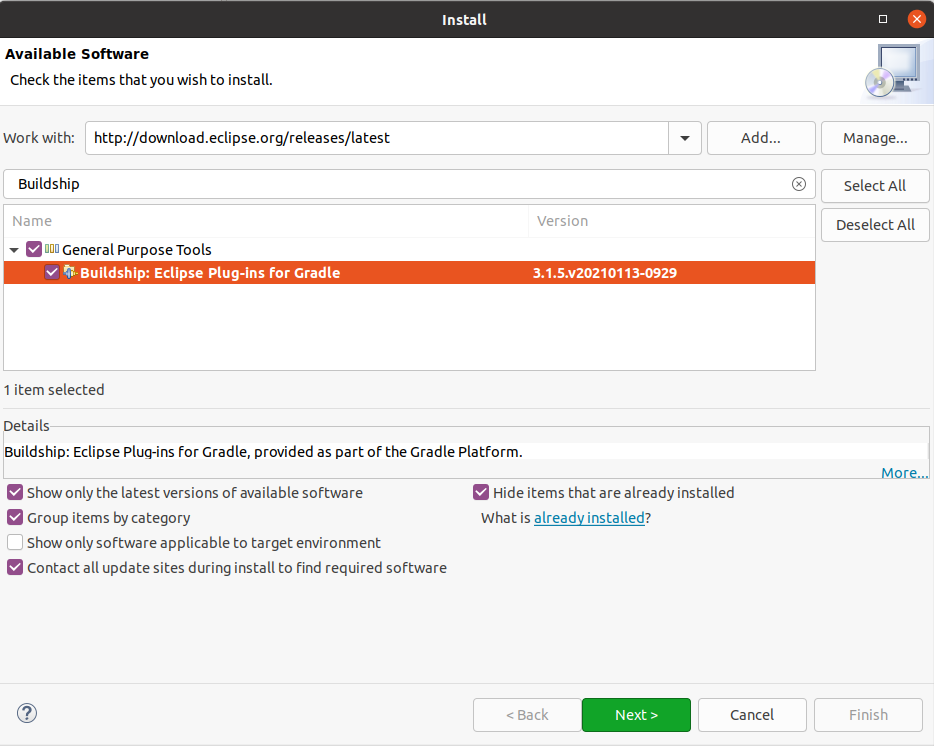Uncheck the General Purpose Tools category
Image resolution: width=934 pixels, height=746 pixels.
(33, 250)
